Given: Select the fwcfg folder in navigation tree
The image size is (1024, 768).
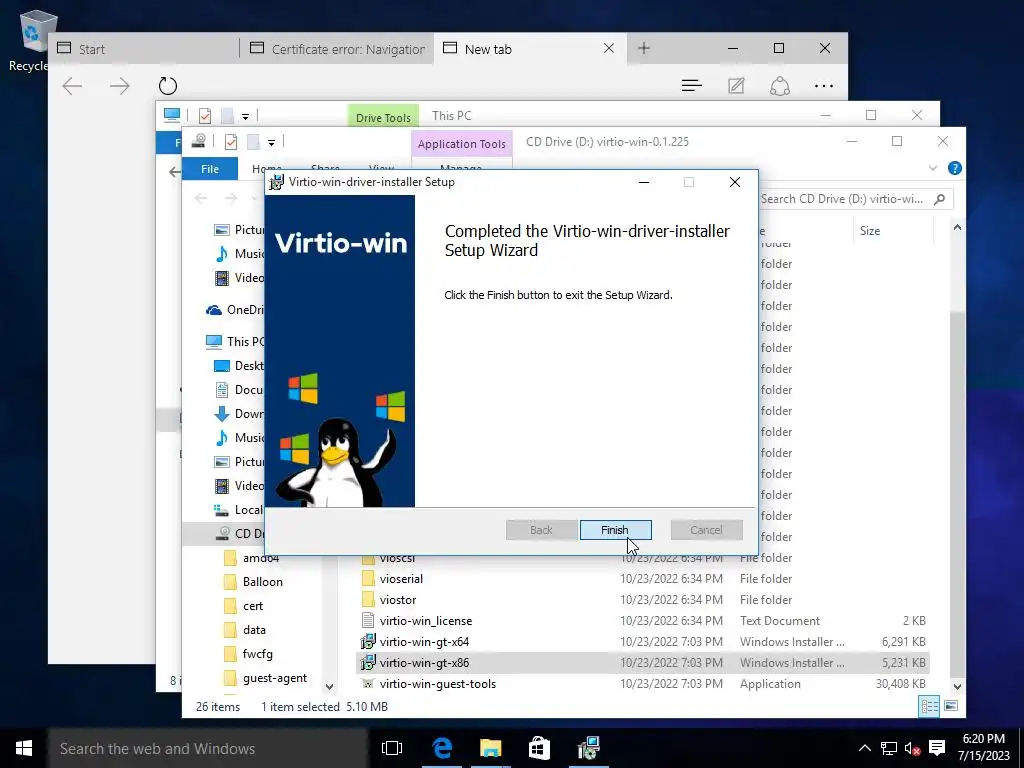Looking at the screenshot, I should [257, 654].
